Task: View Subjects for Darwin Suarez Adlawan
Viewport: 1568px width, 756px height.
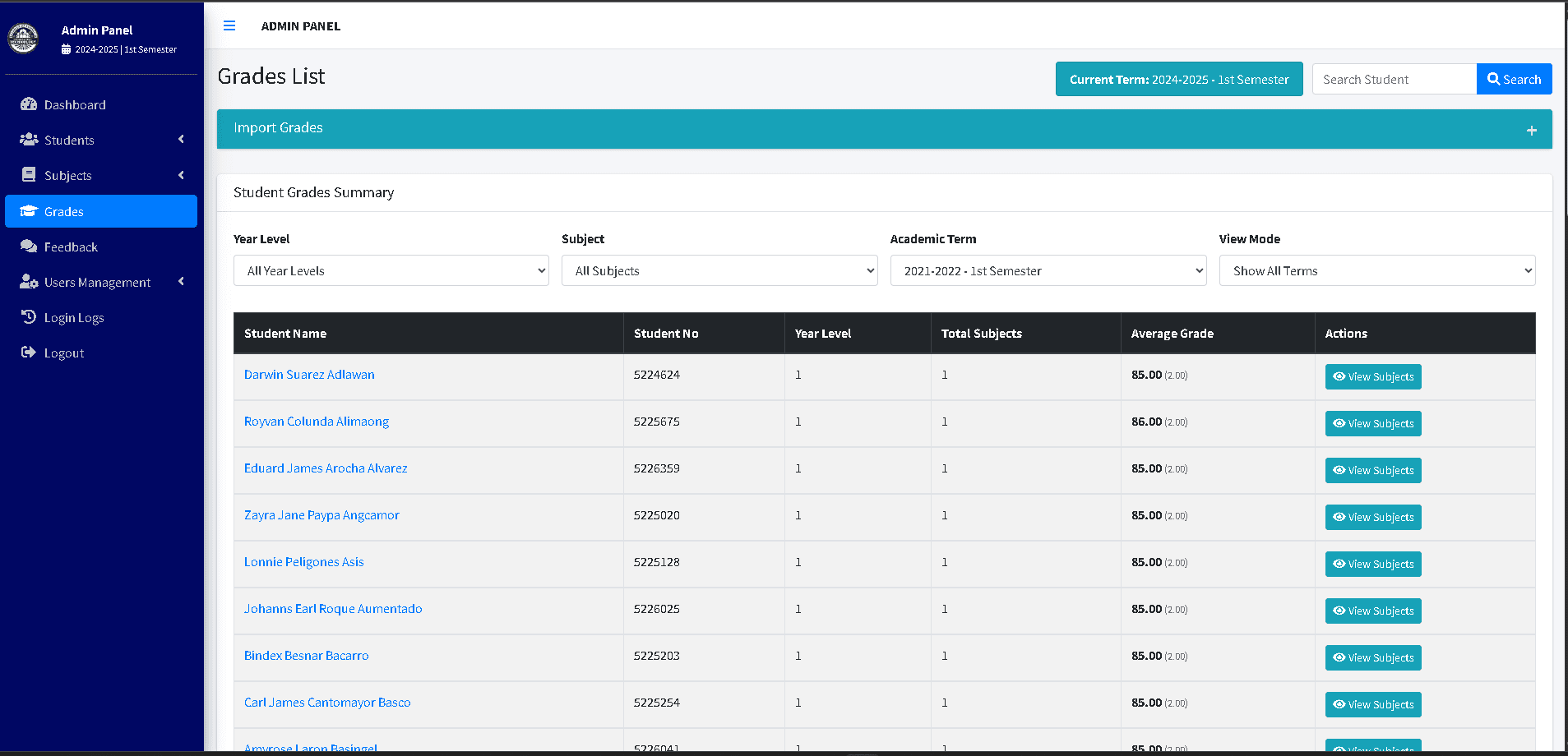Action: point(1373,376)
